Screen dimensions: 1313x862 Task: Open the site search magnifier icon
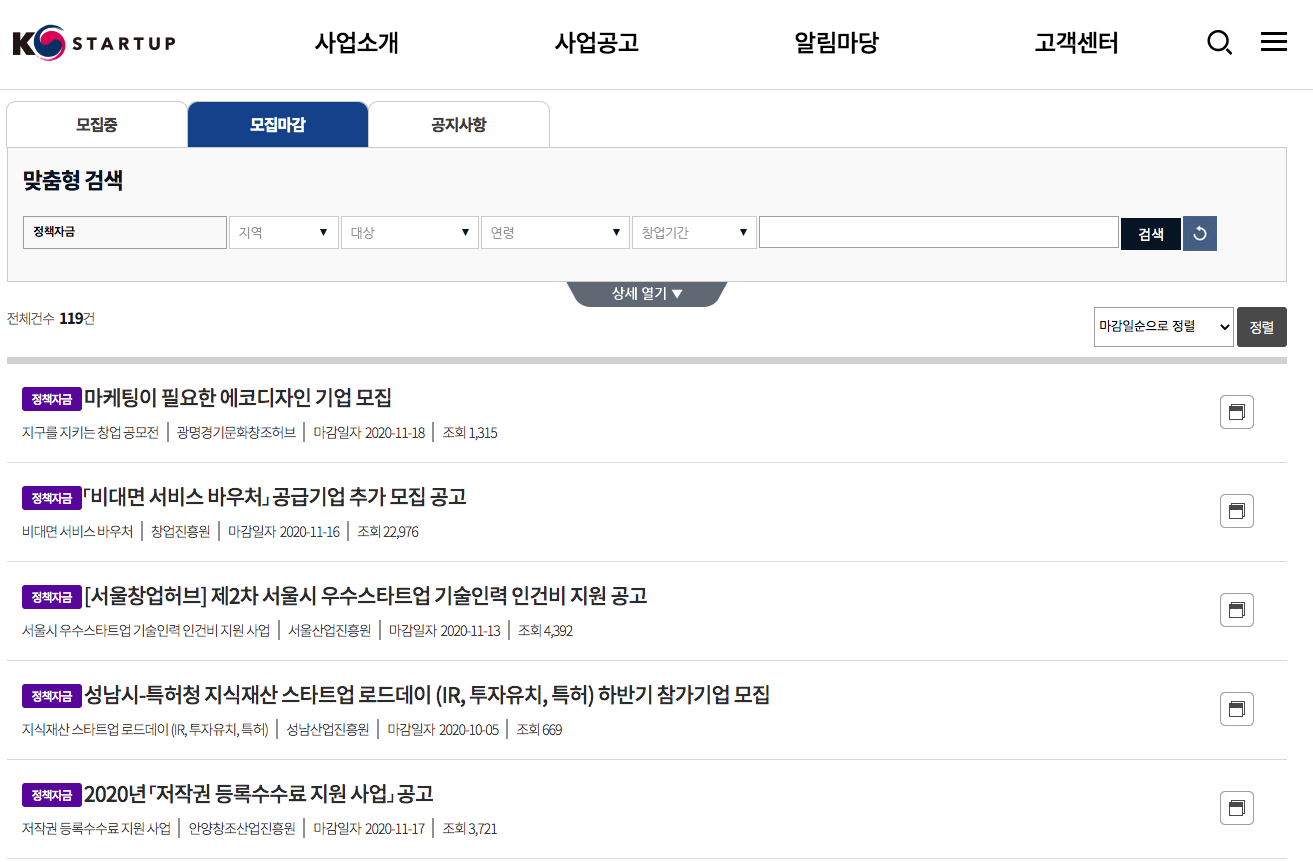[x=1219, y=43]
